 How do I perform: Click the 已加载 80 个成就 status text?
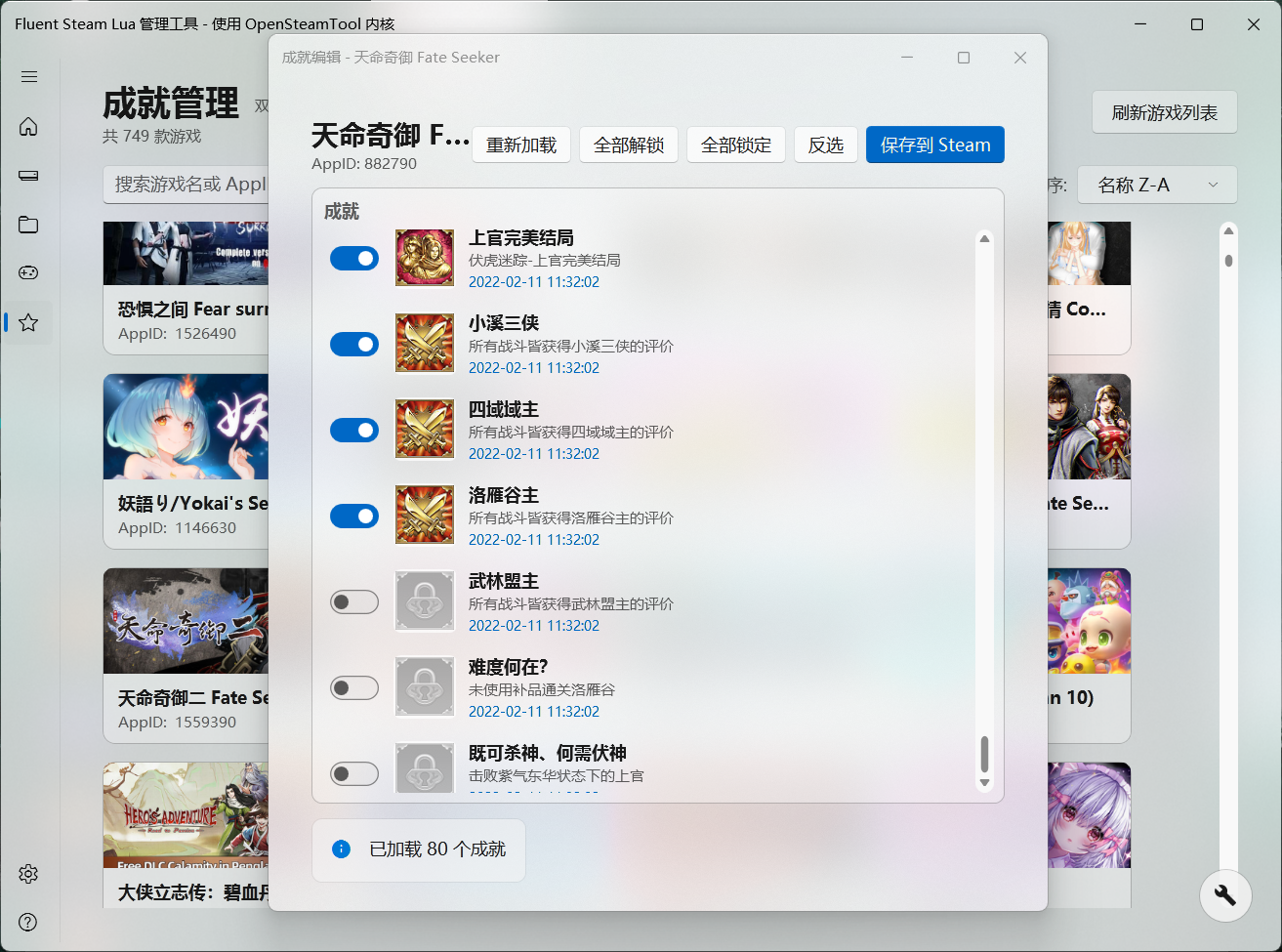(x=437, y=849)
